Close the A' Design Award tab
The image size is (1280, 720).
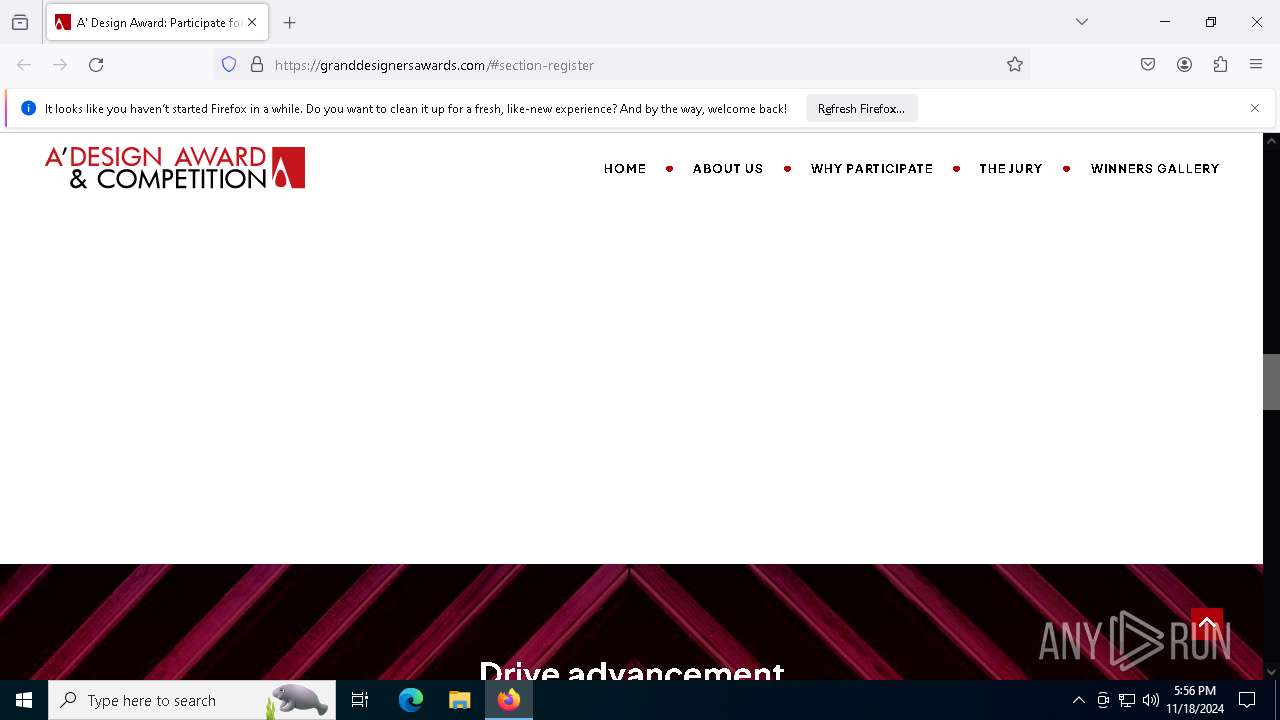[252, 22]
